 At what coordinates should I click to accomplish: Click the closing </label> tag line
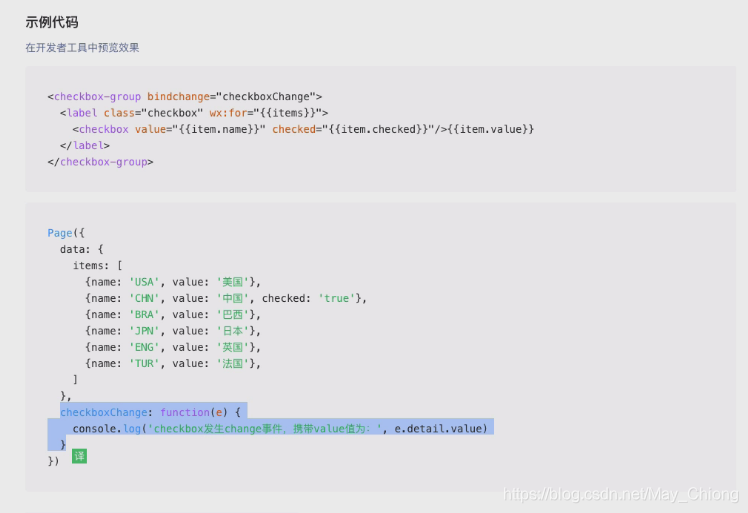[84, 146]
